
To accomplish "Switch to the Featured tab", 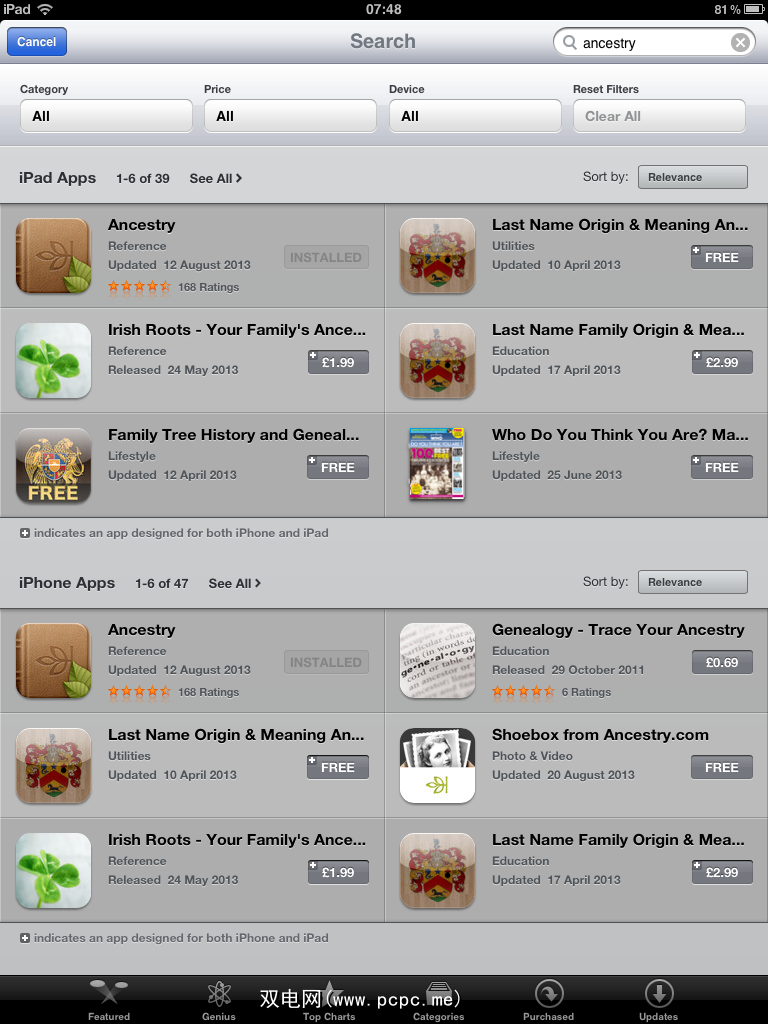I will (109, 1000).
